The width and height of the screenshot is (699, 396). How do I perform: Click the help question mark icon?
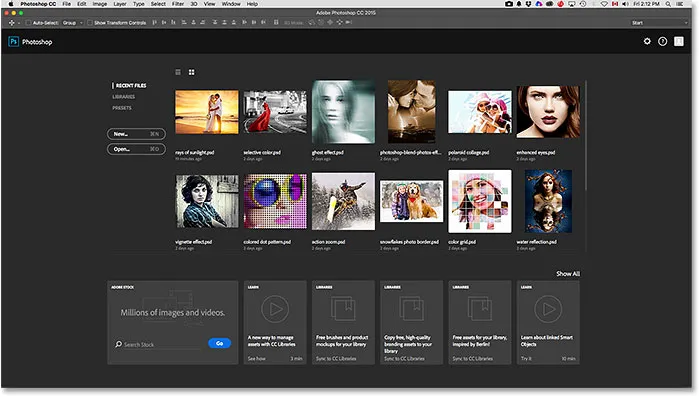pos(663,41)
